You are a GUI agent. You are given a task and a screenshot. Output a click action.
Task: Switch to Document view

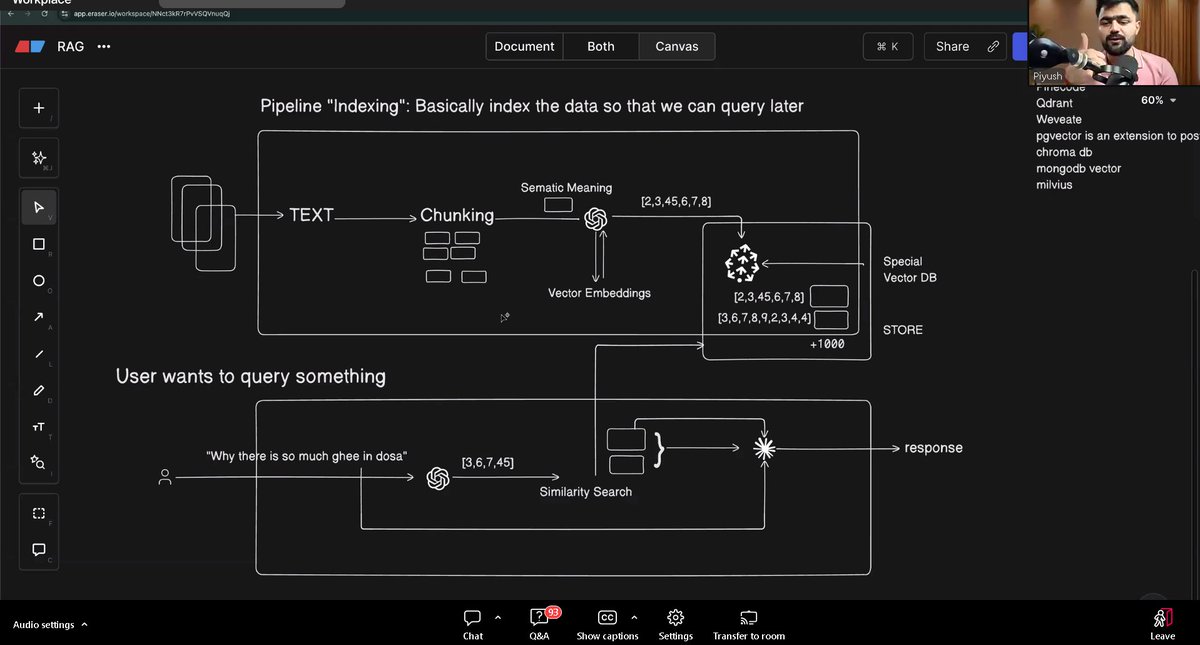(x=524, y=46)
